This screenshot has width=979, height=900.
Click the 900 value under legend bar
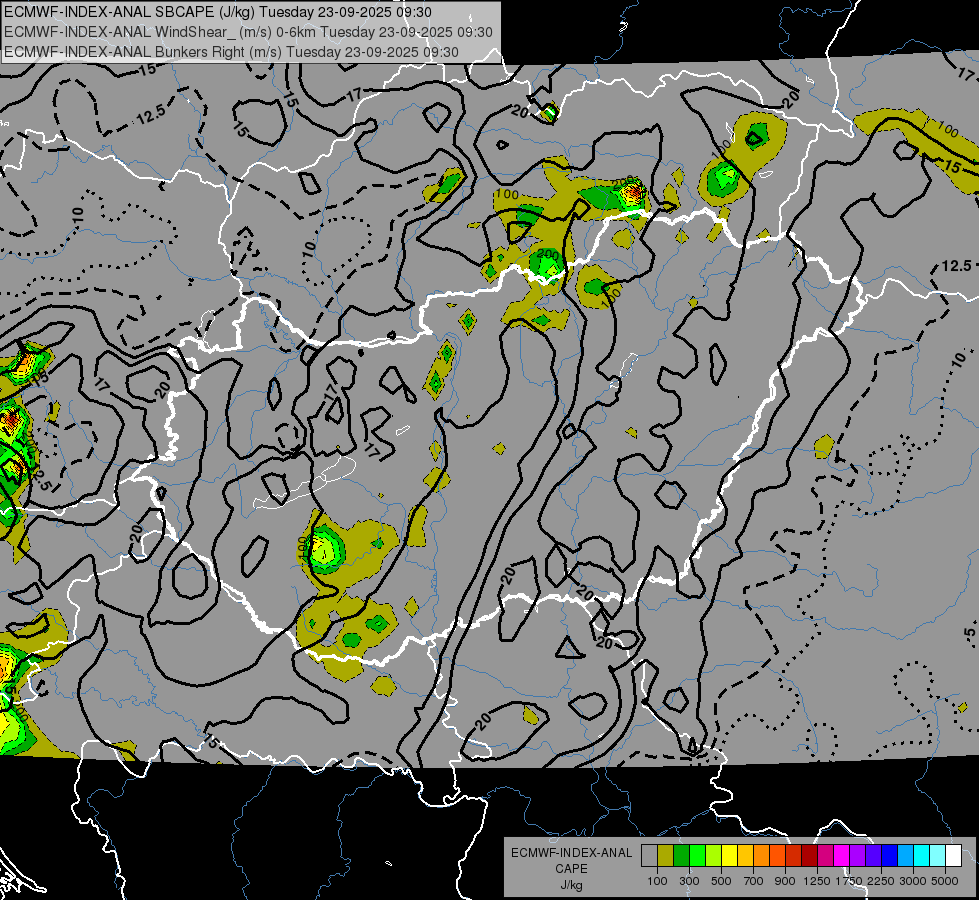785,881
